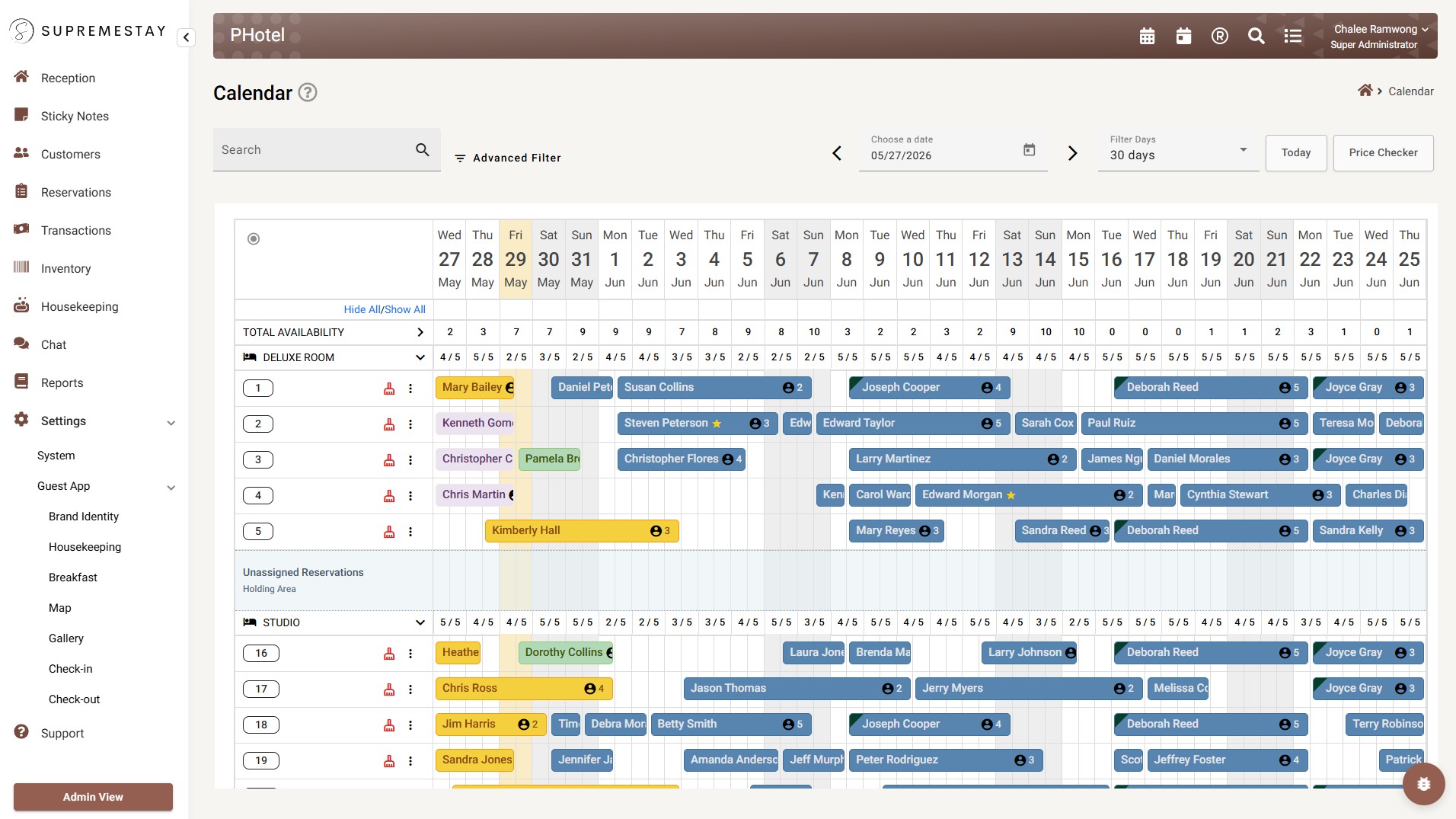Screen dimensions: 1456x819
Task: Open Housekeeping main sidebar item
Action: pos(79,306)
